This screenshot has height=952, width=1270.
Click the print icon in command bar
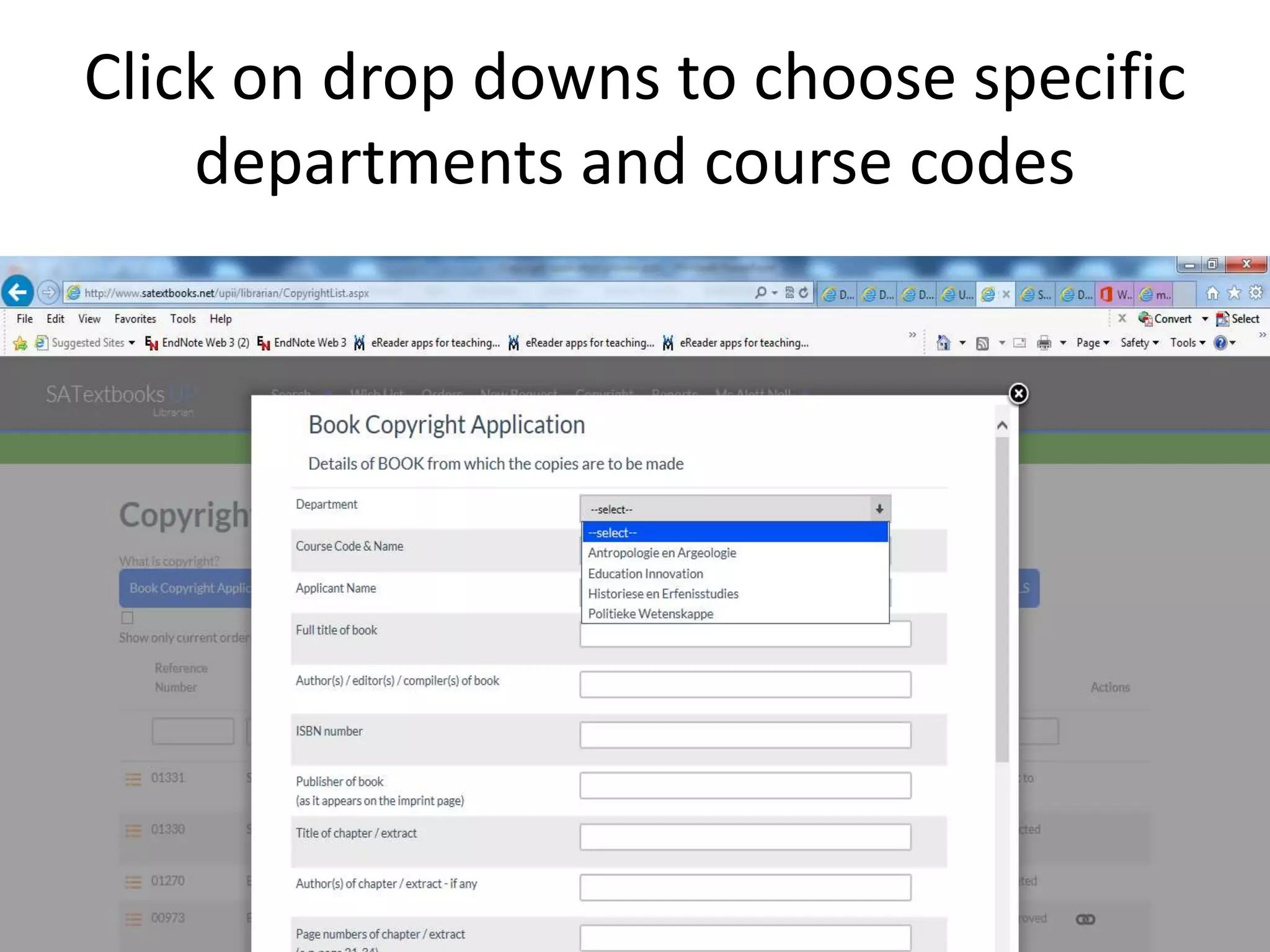(x=1044, y=343)
